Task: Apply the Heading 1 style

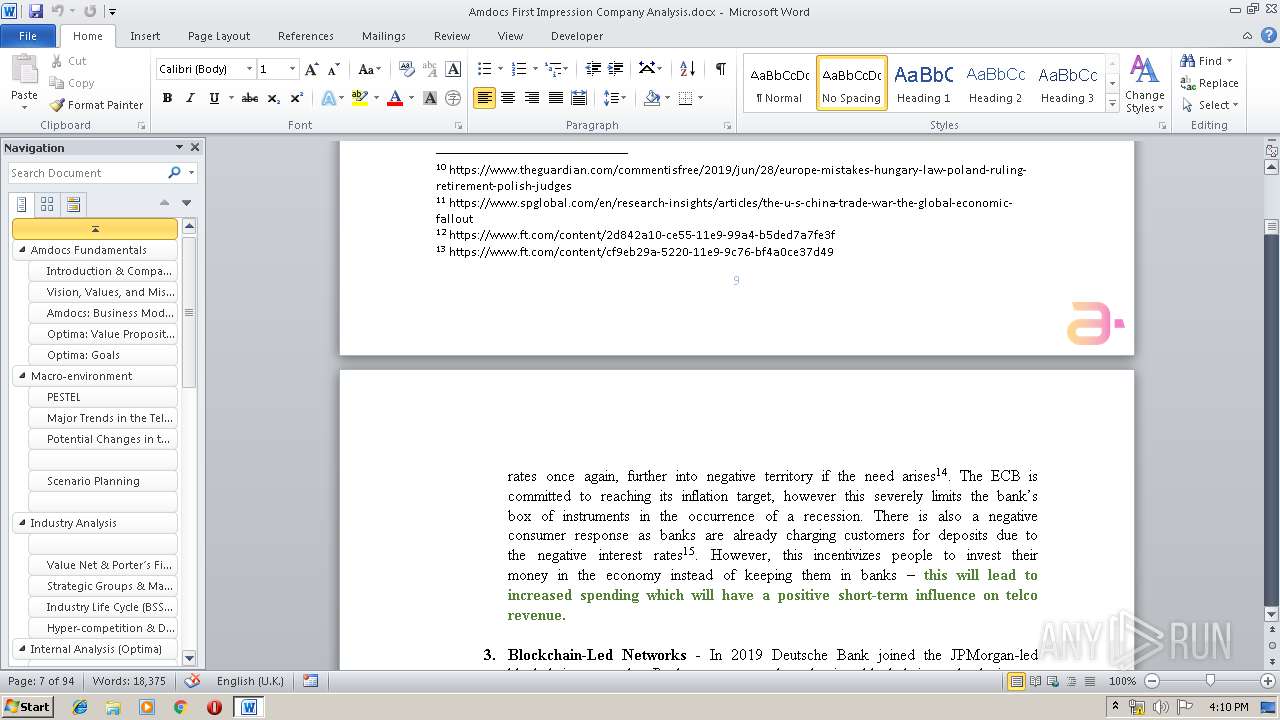Action: click(924, 83)
